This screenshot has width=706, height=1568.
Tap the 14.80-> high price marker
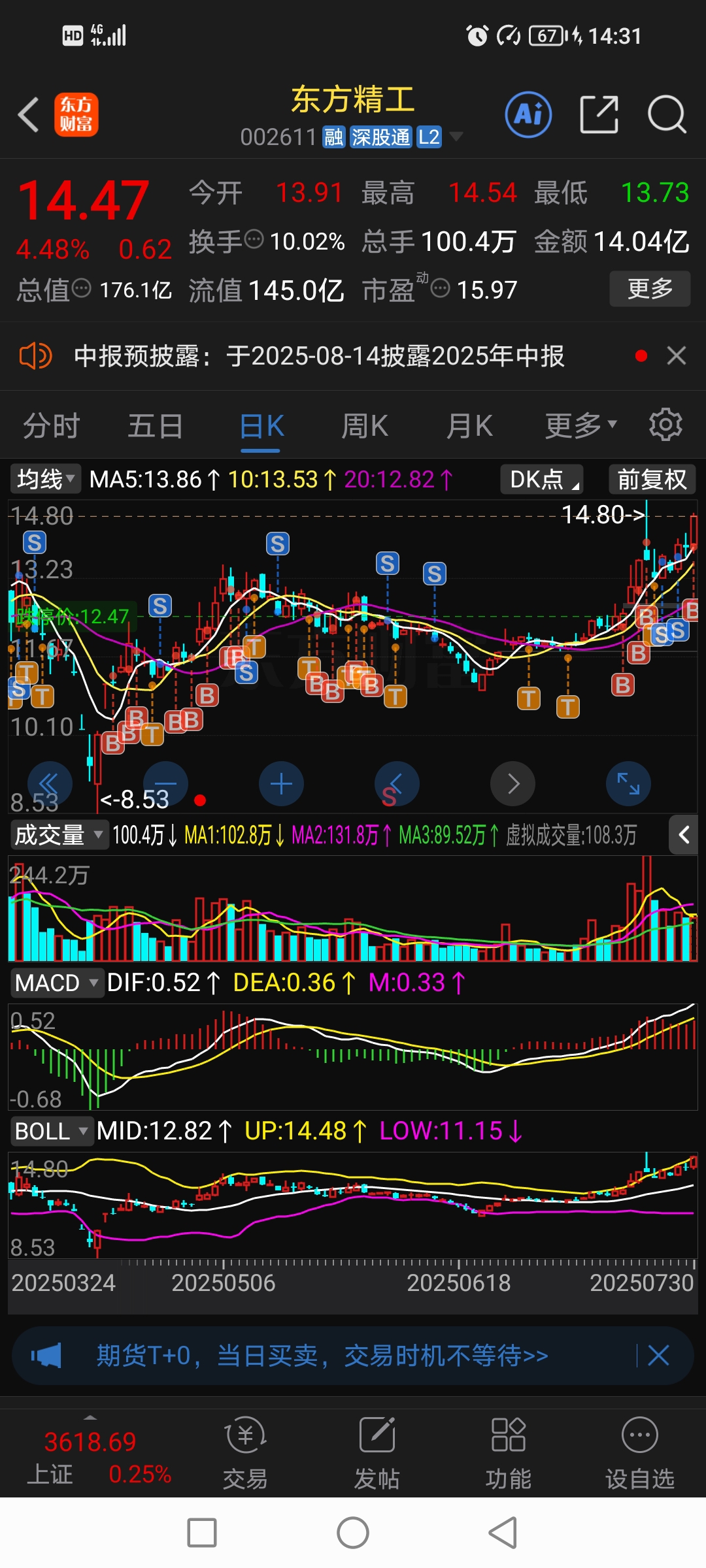(603, 515)
